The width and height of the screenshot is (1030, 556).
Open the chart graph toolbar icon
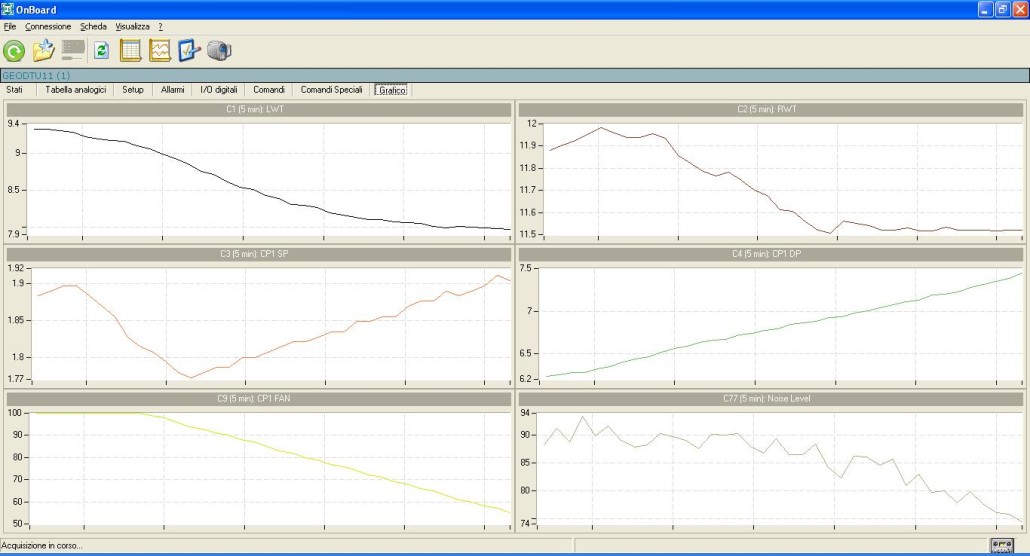(x=160, y=50)
